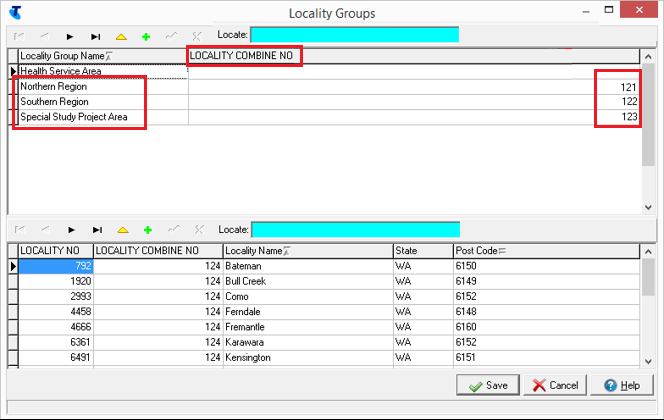664x420 pixels.
Task: Open Help for Locality Groups
Action: click(622, 385)
